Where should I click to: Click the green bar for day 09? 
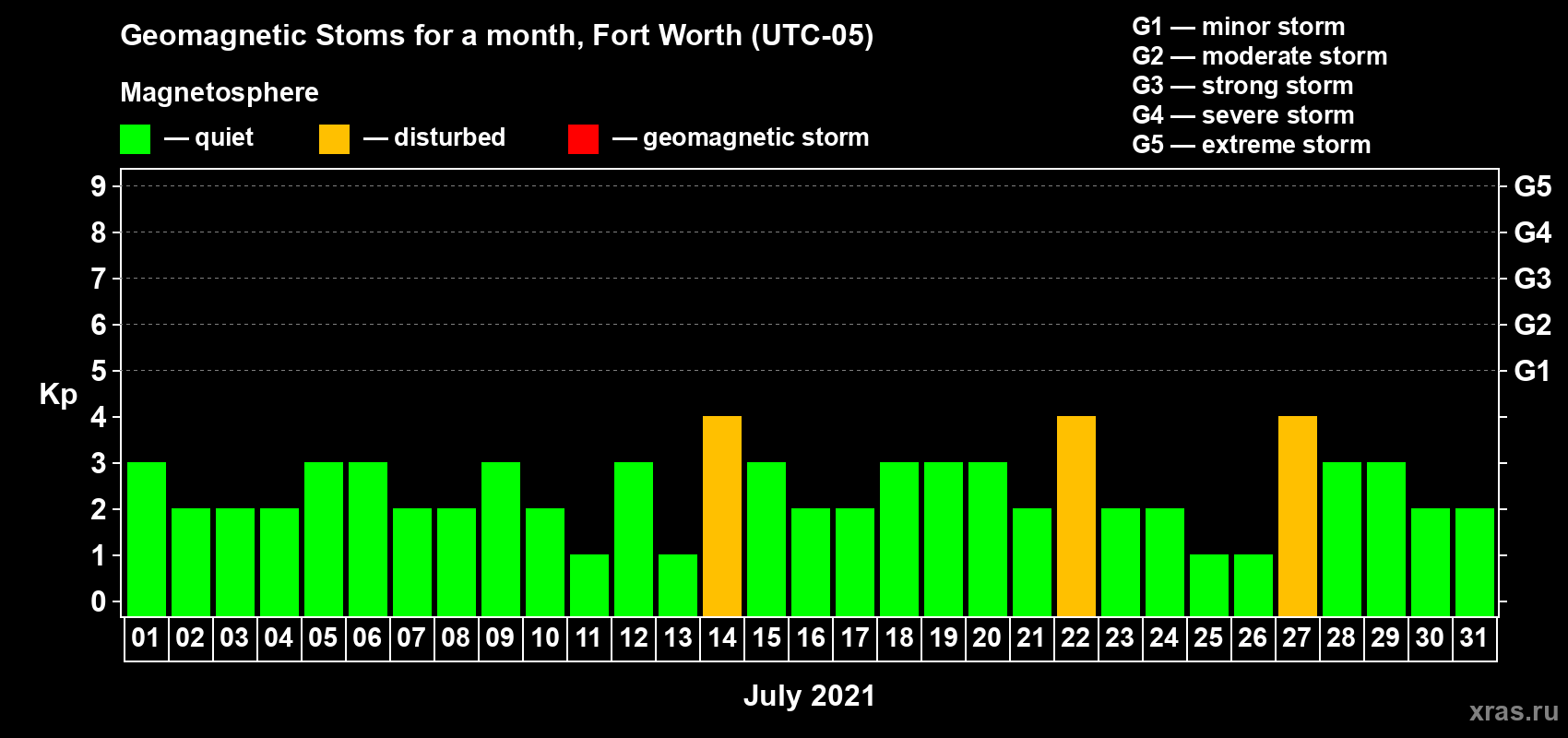coord(501,540)
